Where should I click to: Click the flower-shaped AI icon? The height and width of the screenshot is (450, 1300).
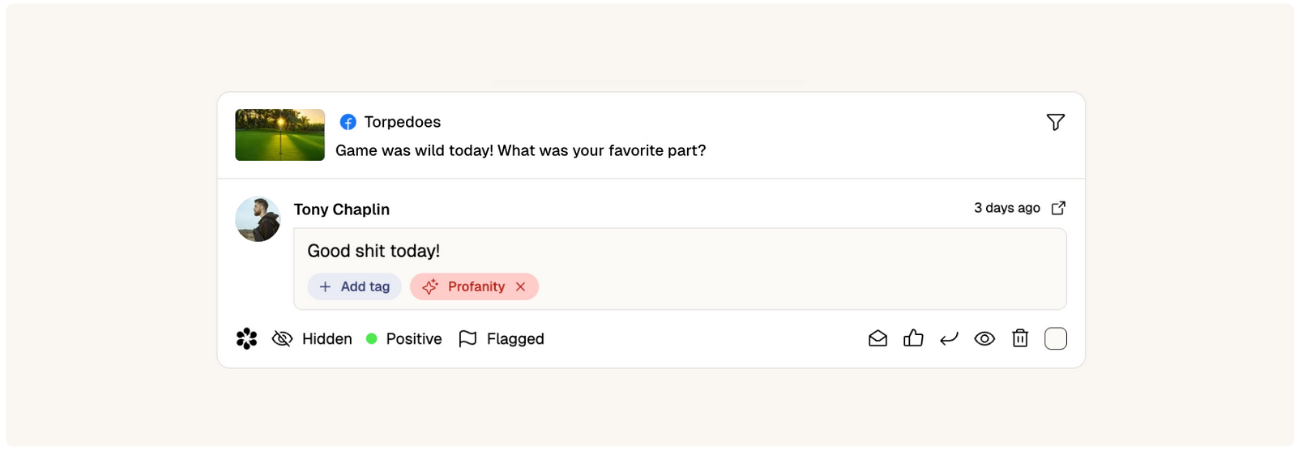point(247,339)
